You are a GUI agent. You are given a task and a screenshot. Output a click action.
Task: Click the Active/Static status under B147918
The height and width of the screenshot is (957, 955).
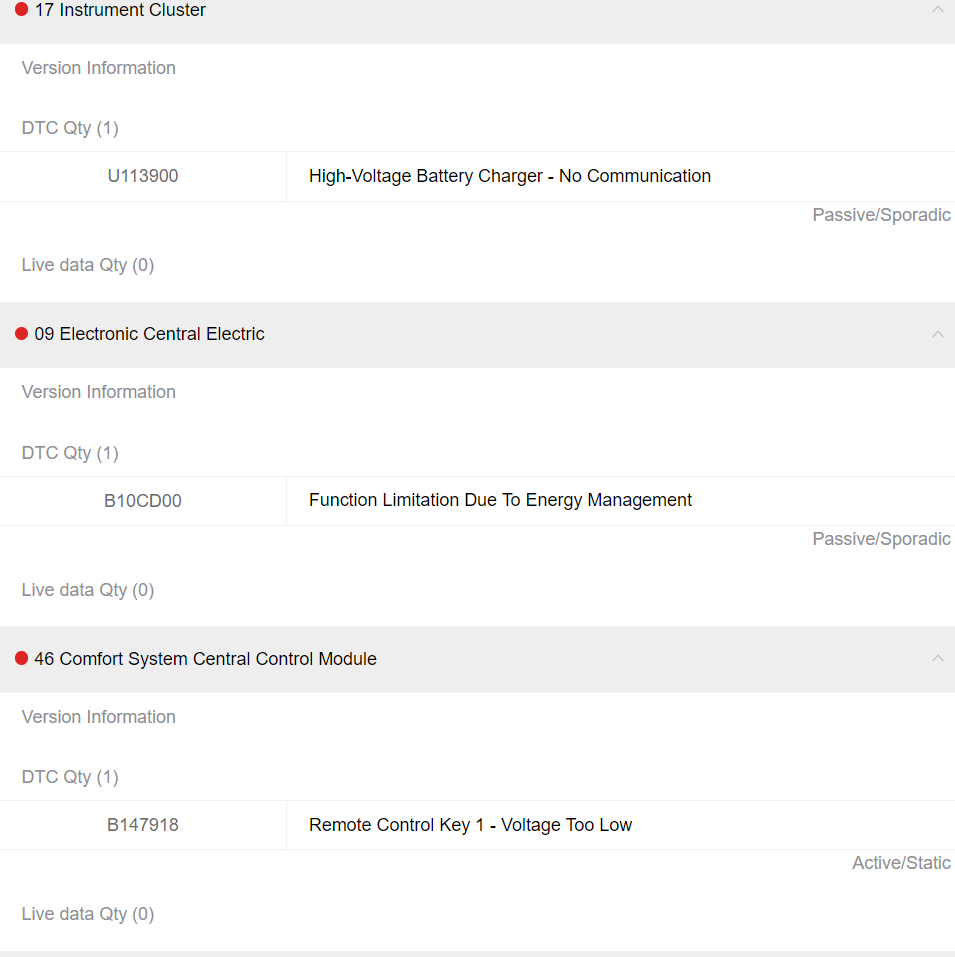point(901,862)
